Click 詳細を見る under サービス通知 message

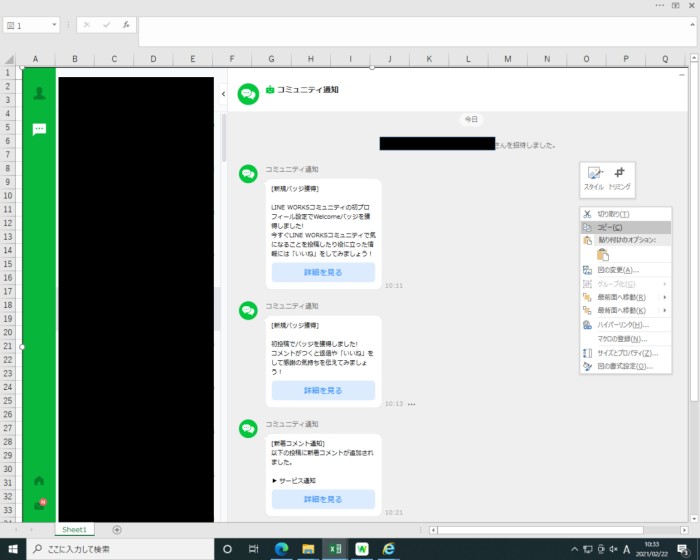[323, 499]
